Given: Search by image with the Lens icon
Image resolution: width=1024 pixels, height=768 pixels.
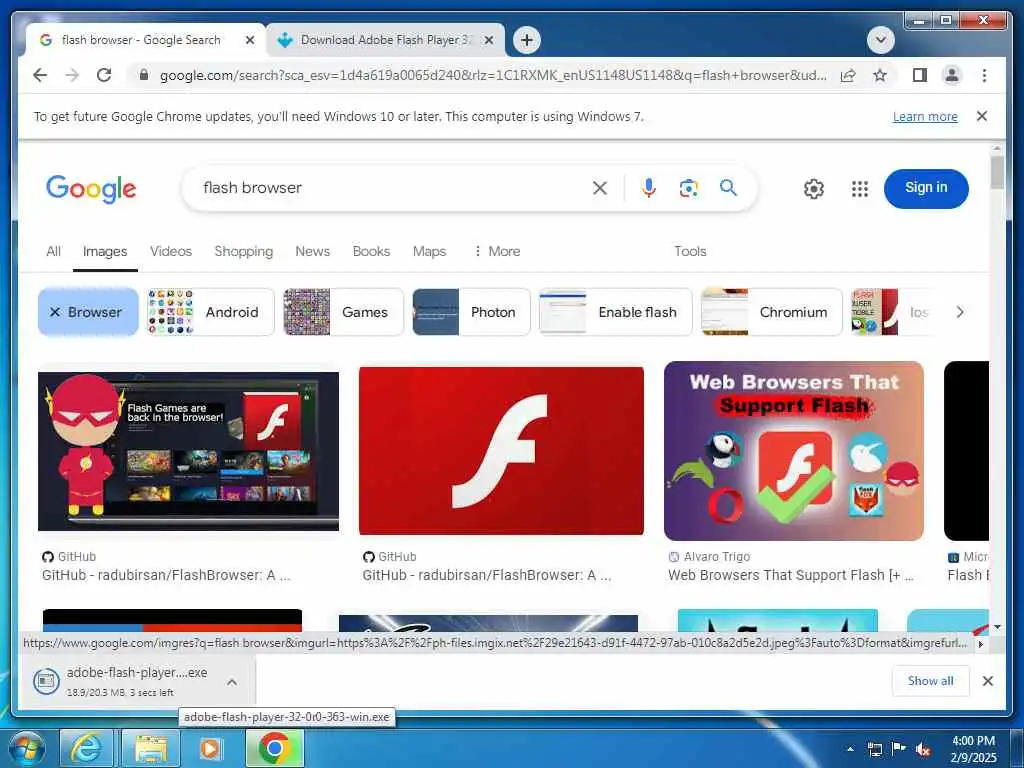Looking at the screenshot, I should [688, 188].
